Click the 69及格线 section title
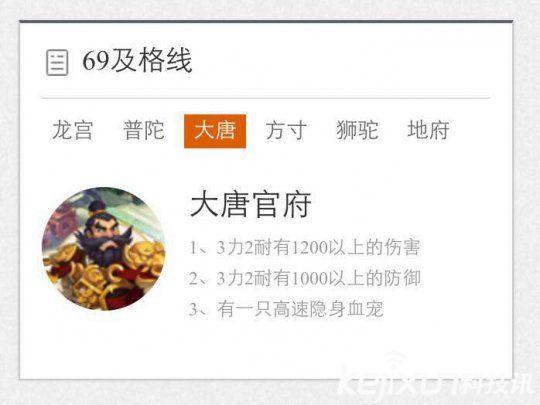This screenshot has height=405, width=540. tap(137, 61)
